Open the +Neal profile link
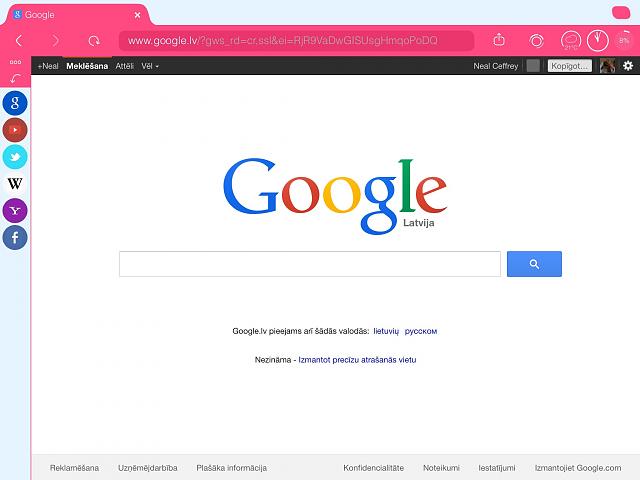Viewport: 640px width, 480px height. (48, 66)
